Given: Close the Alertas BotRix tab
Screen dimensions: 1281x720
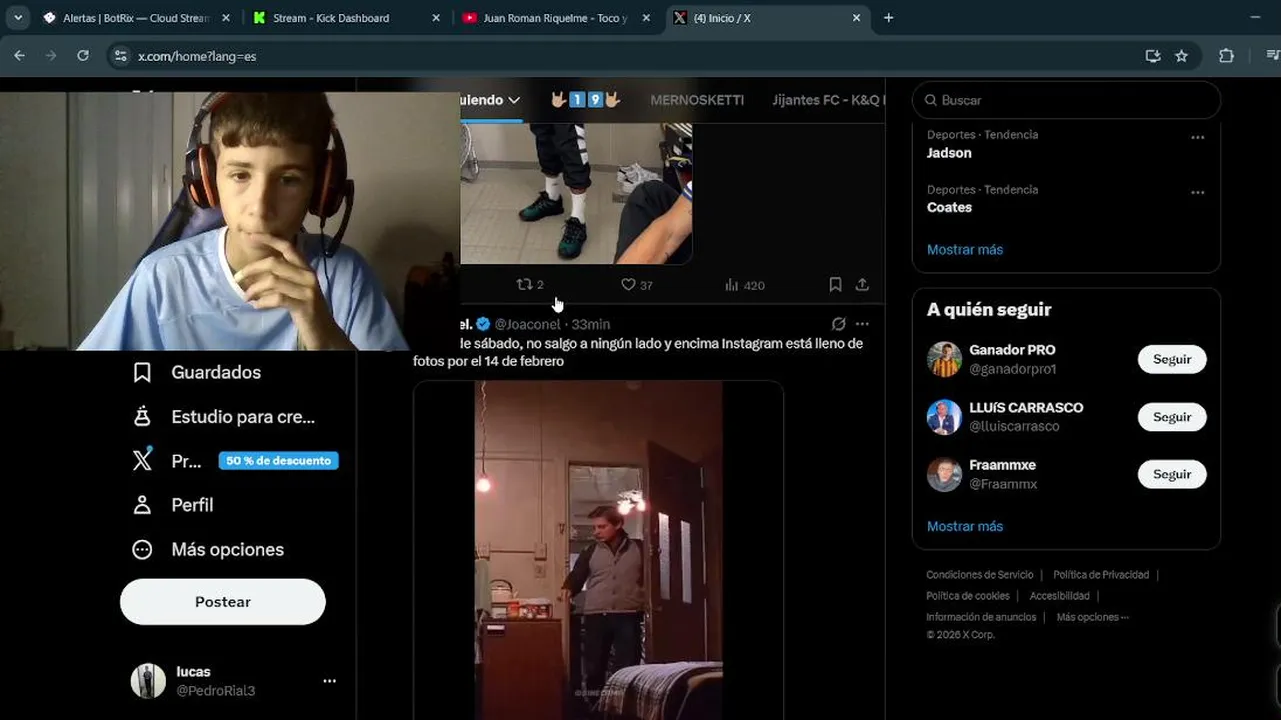Looking at the screenshot, I should coord(226,18).
